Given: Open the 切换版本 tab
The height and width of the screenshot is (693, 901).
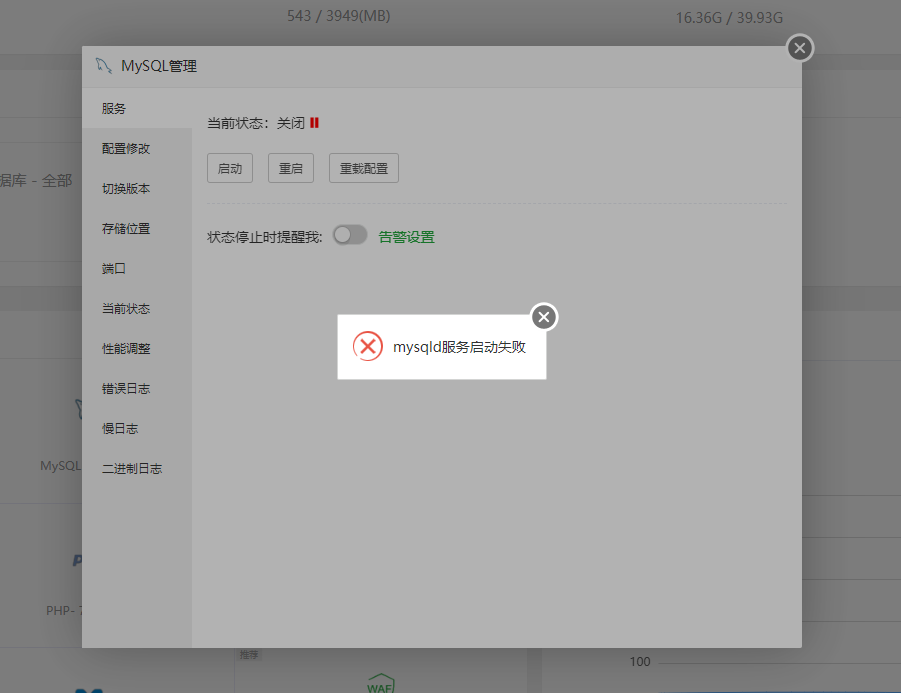Looking at the screenshot, I should (x=137, y=188).
